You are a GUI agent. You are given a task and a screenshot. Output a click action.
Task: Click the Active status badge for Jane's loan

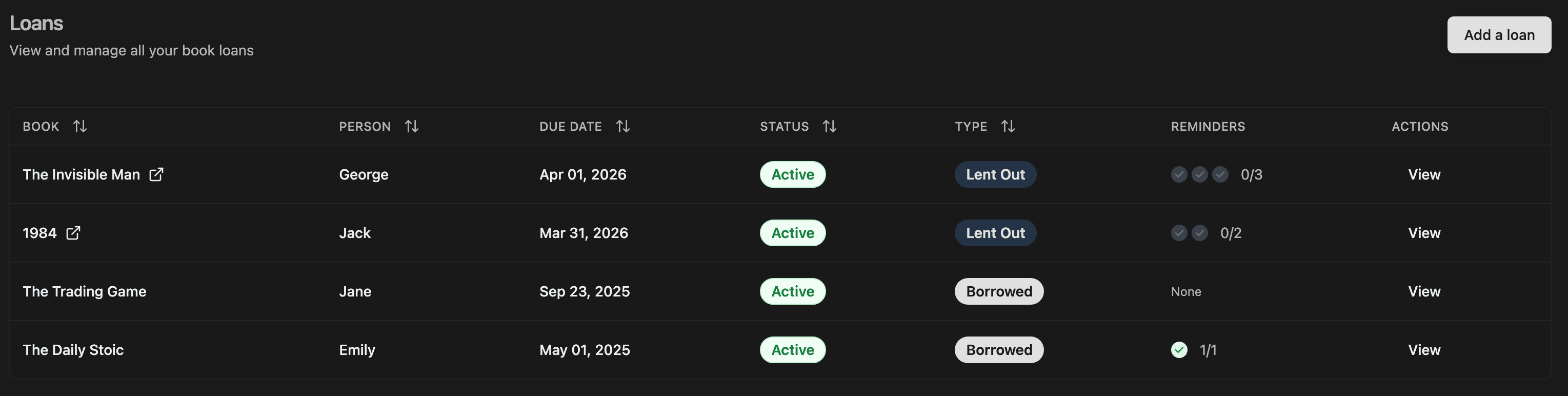coord(792,291)
